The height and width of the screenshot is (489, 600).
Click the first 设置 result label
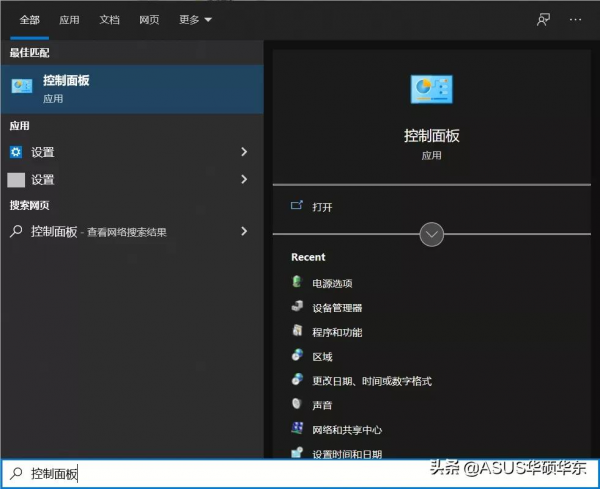click(42, 152)
